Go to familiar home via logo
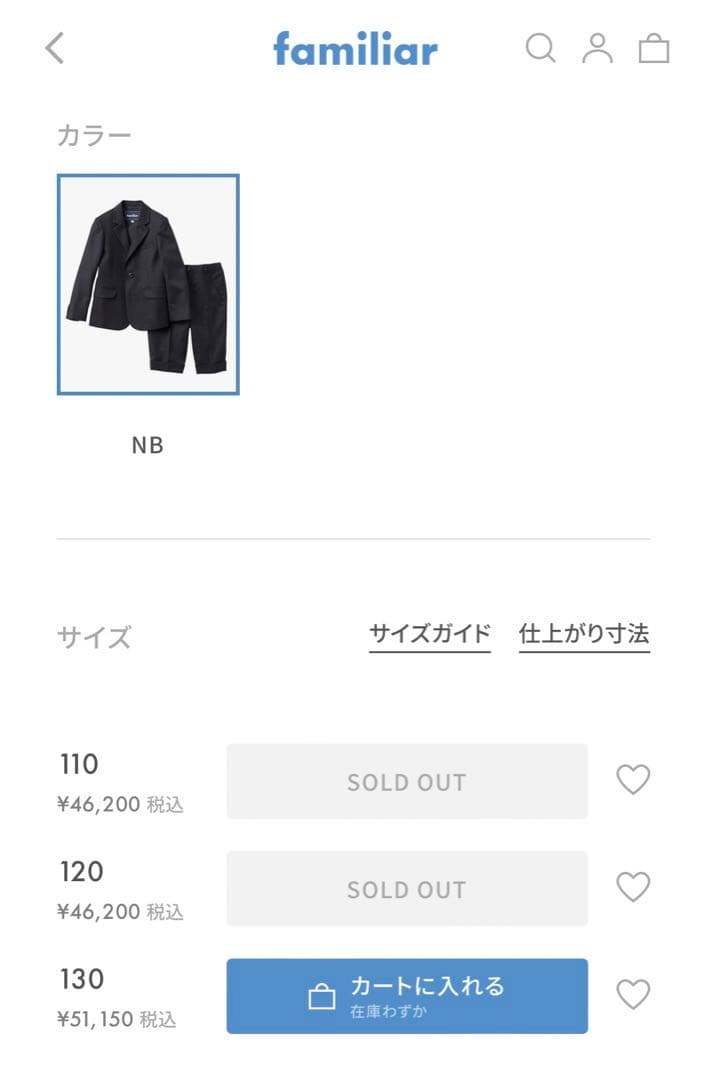Image resolution: width=708 pixels, height=1080 pixels. [x=355, y=48]
